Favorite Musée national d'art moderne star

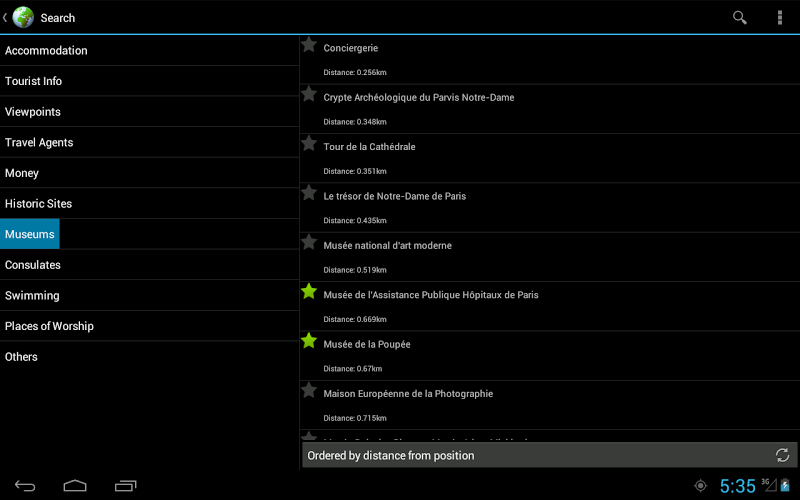(309, 242)
